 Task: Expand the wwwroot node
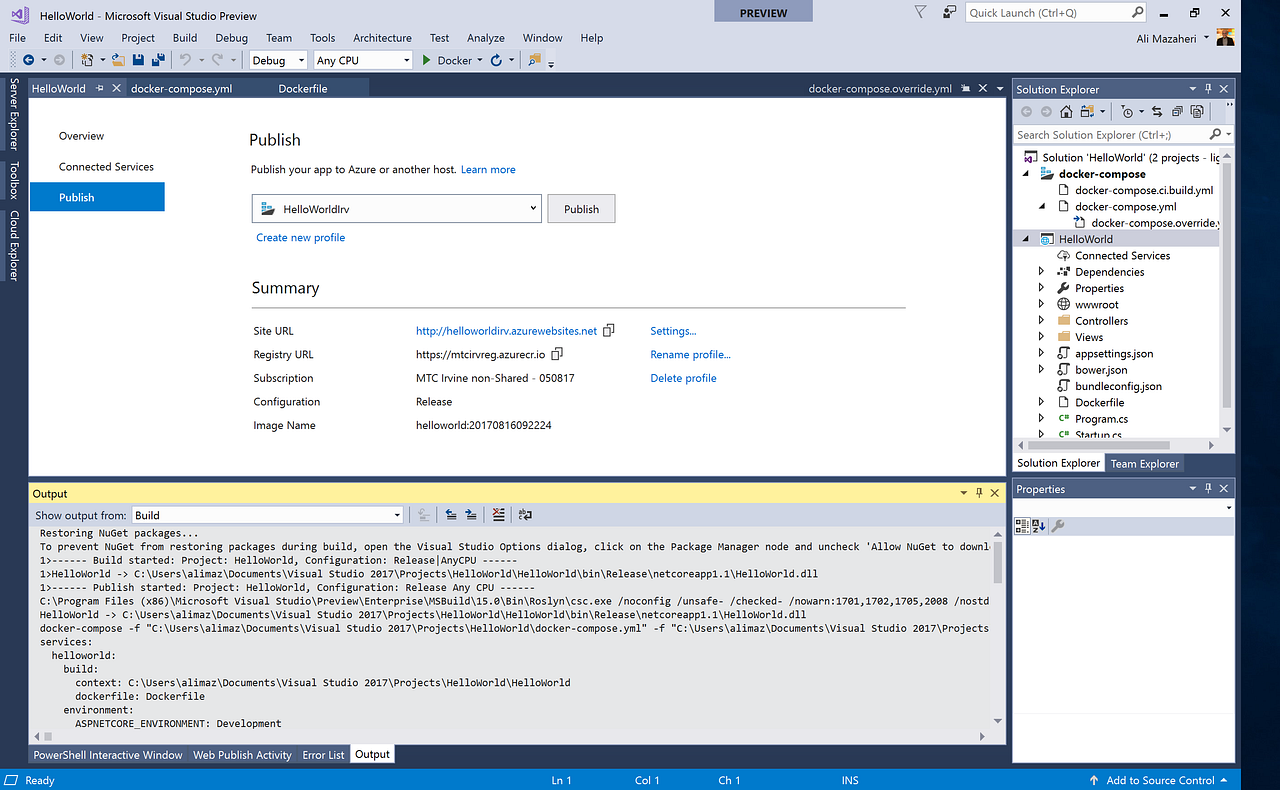(1041, 304)
